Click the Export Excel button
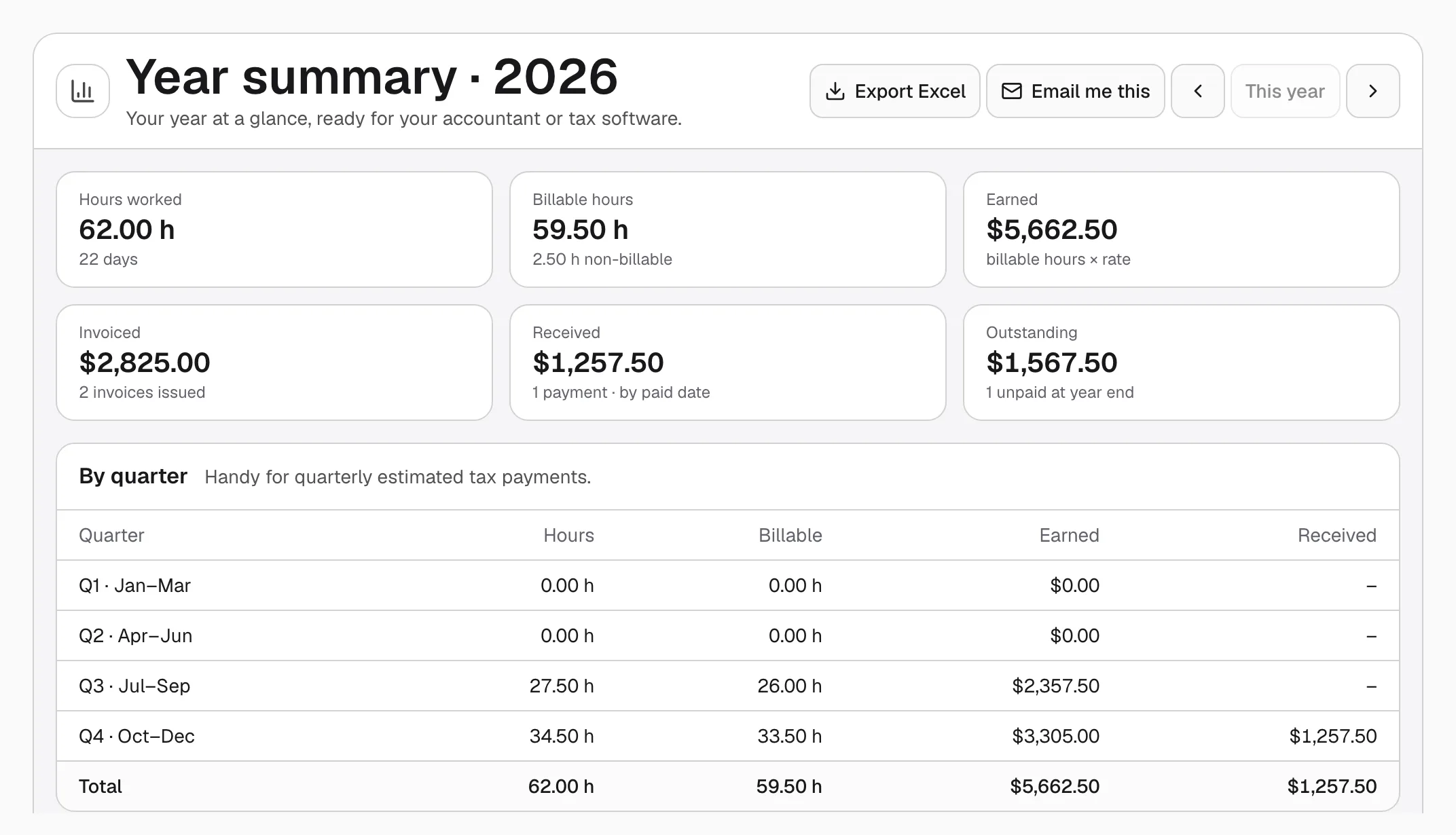Screen dimensions: 1456x835 coord(895,91)
